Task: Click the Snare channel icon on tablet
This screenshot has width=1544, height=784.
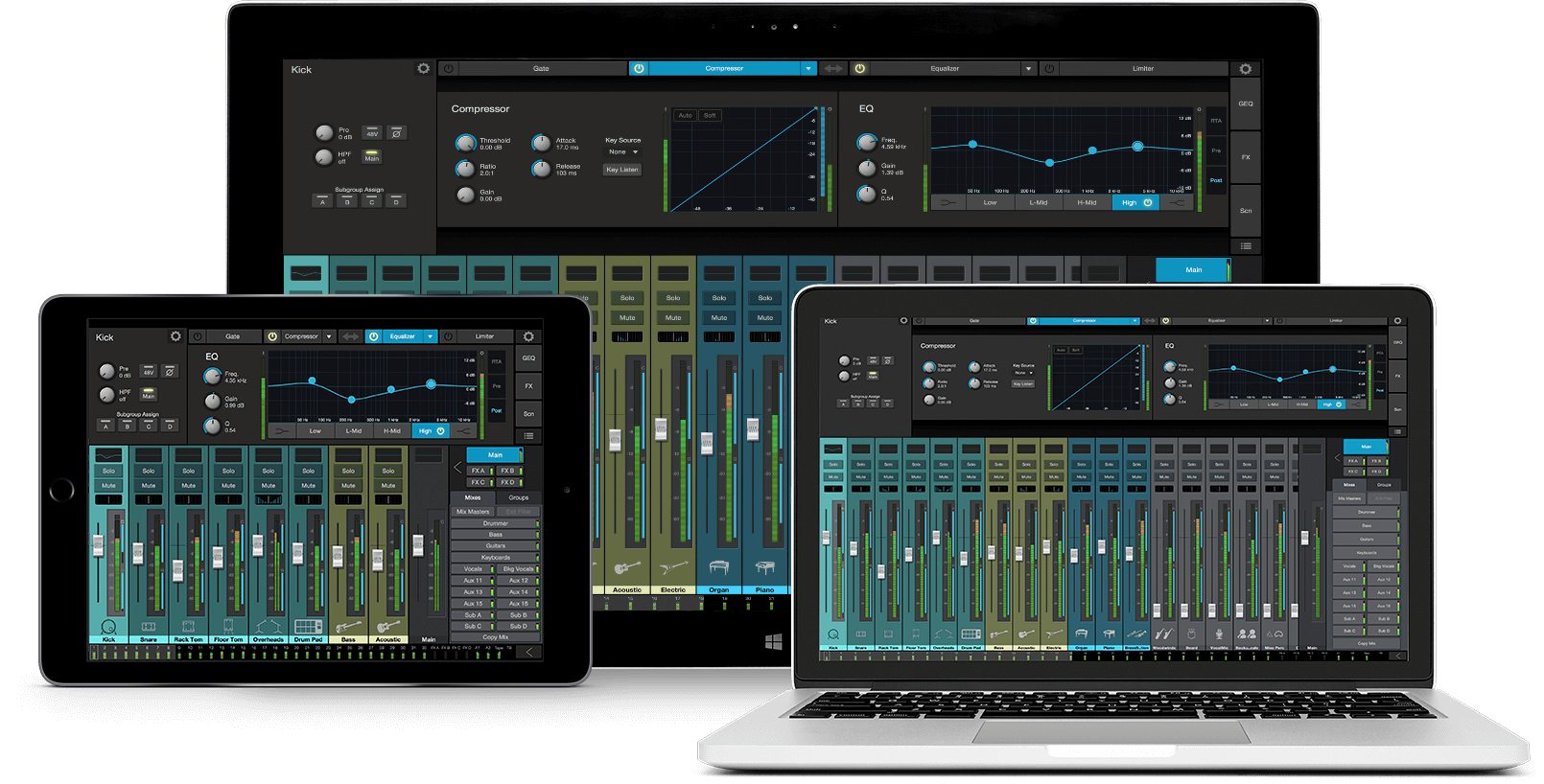Action: (149, 626)
